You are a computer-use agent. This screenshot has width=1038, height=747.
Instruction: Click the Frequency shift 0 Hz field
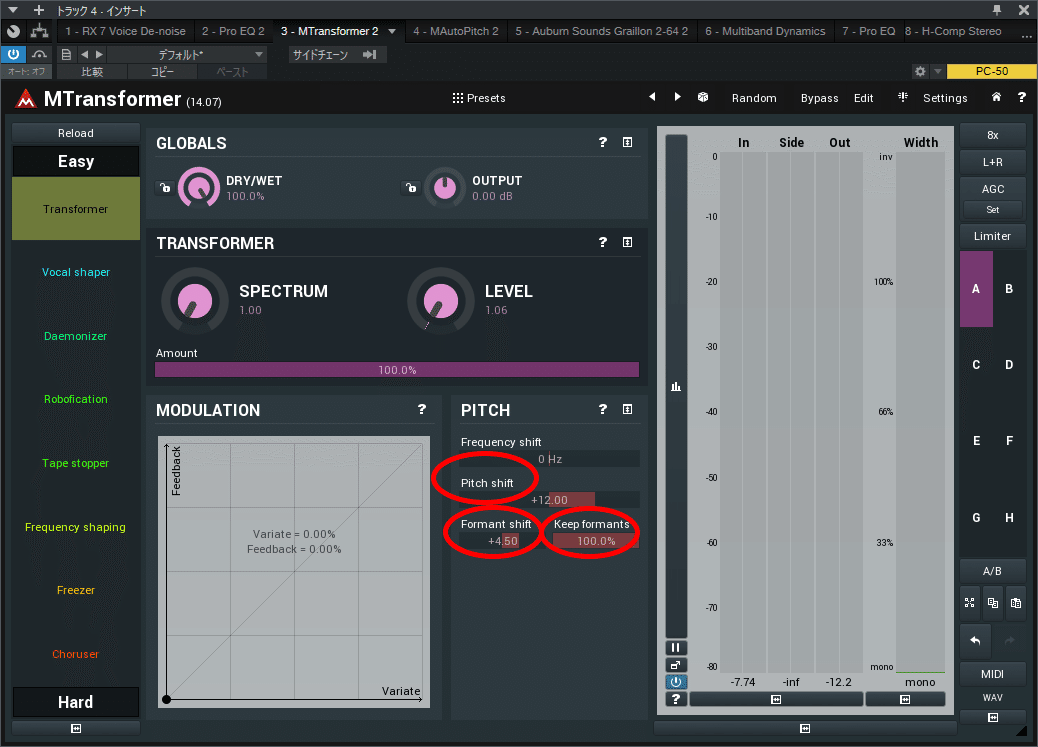click(549, 459)
